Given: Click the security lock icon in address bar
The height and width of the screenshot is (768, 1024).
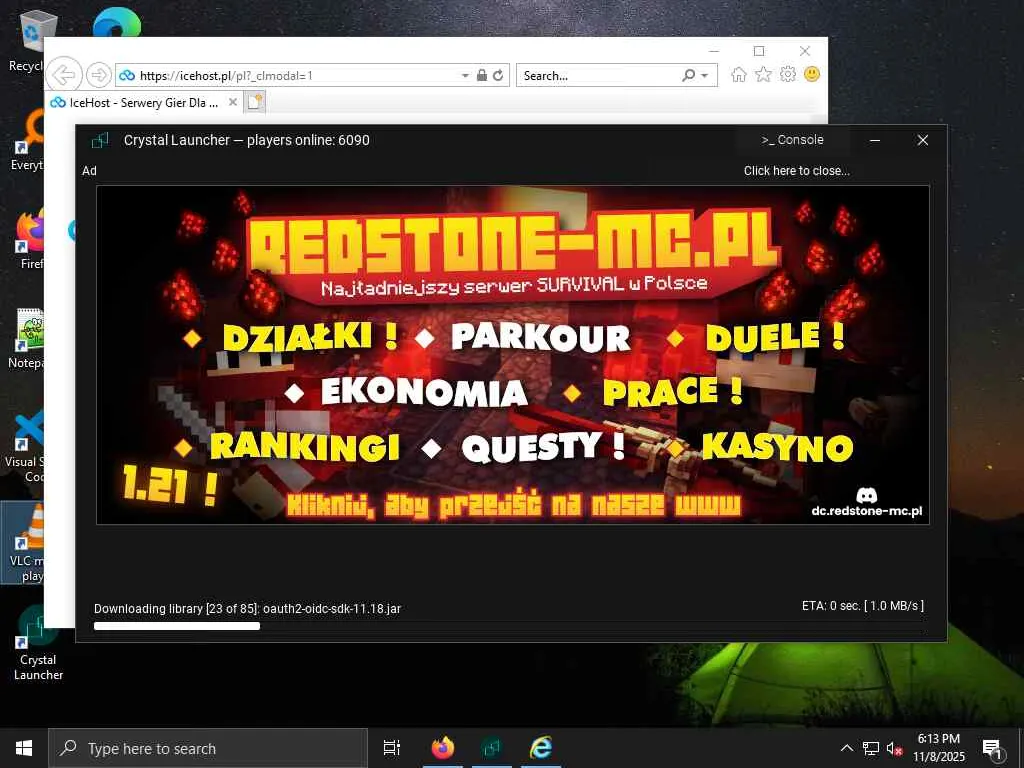Looking at the screenshot, I should [482, 75].
